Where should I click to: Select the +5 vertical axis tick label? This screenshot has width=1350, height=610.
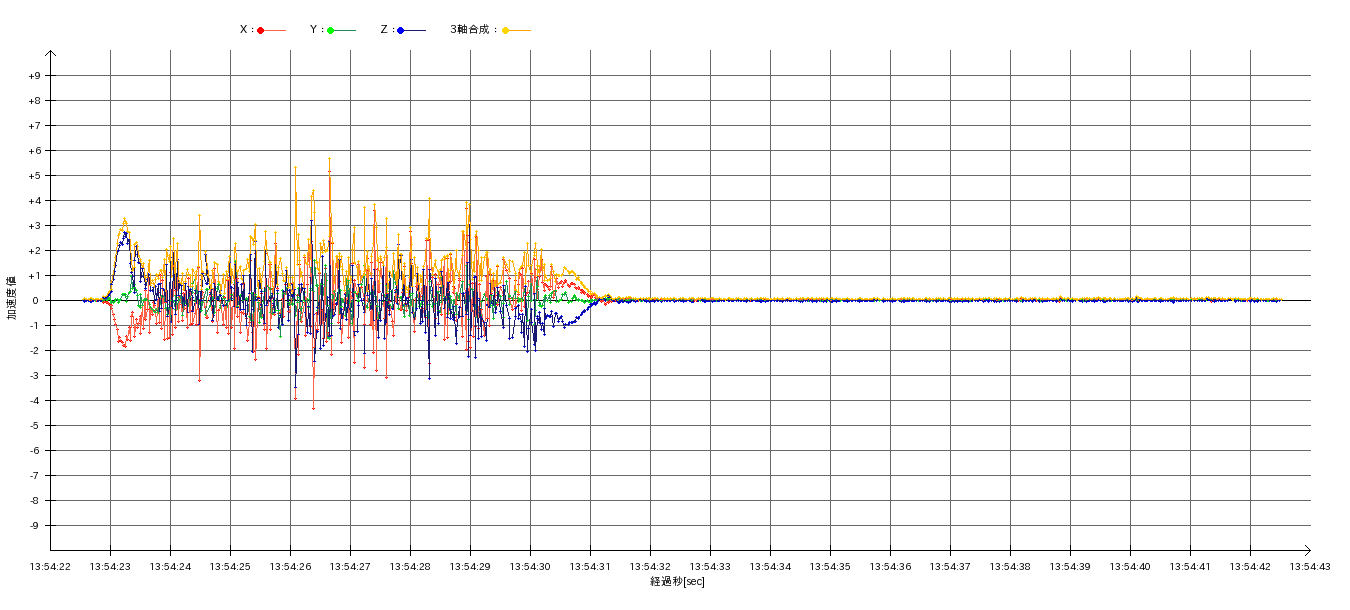[x=34, y=176]
